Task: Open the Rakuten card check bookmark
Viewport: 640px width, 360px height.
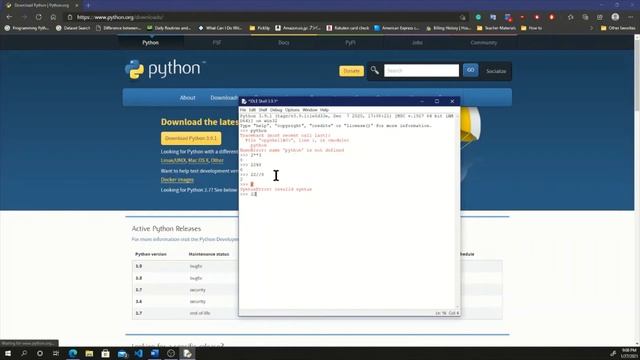Action: 348,28
